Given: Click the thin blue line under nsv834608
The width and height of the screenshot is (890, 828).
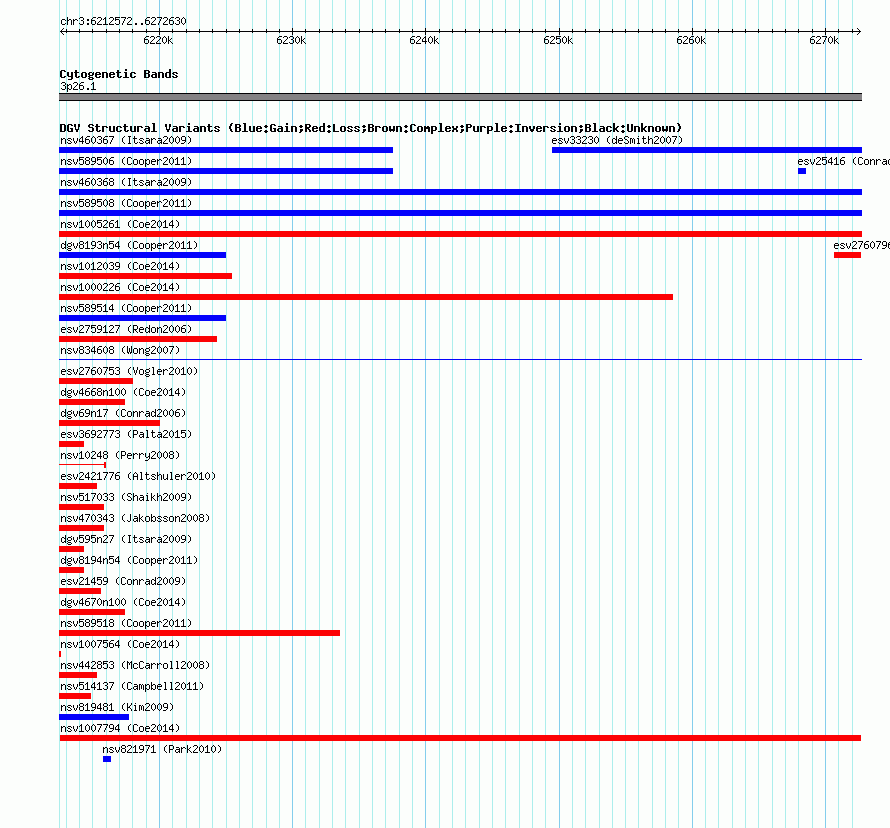Looking at the screenshot, I should 460,359.
